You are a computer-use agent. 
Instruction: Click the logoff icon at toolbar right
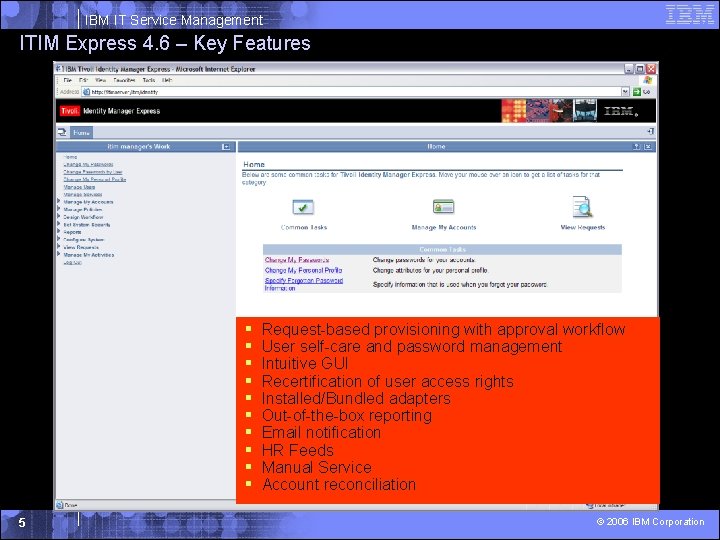[650, 131]
